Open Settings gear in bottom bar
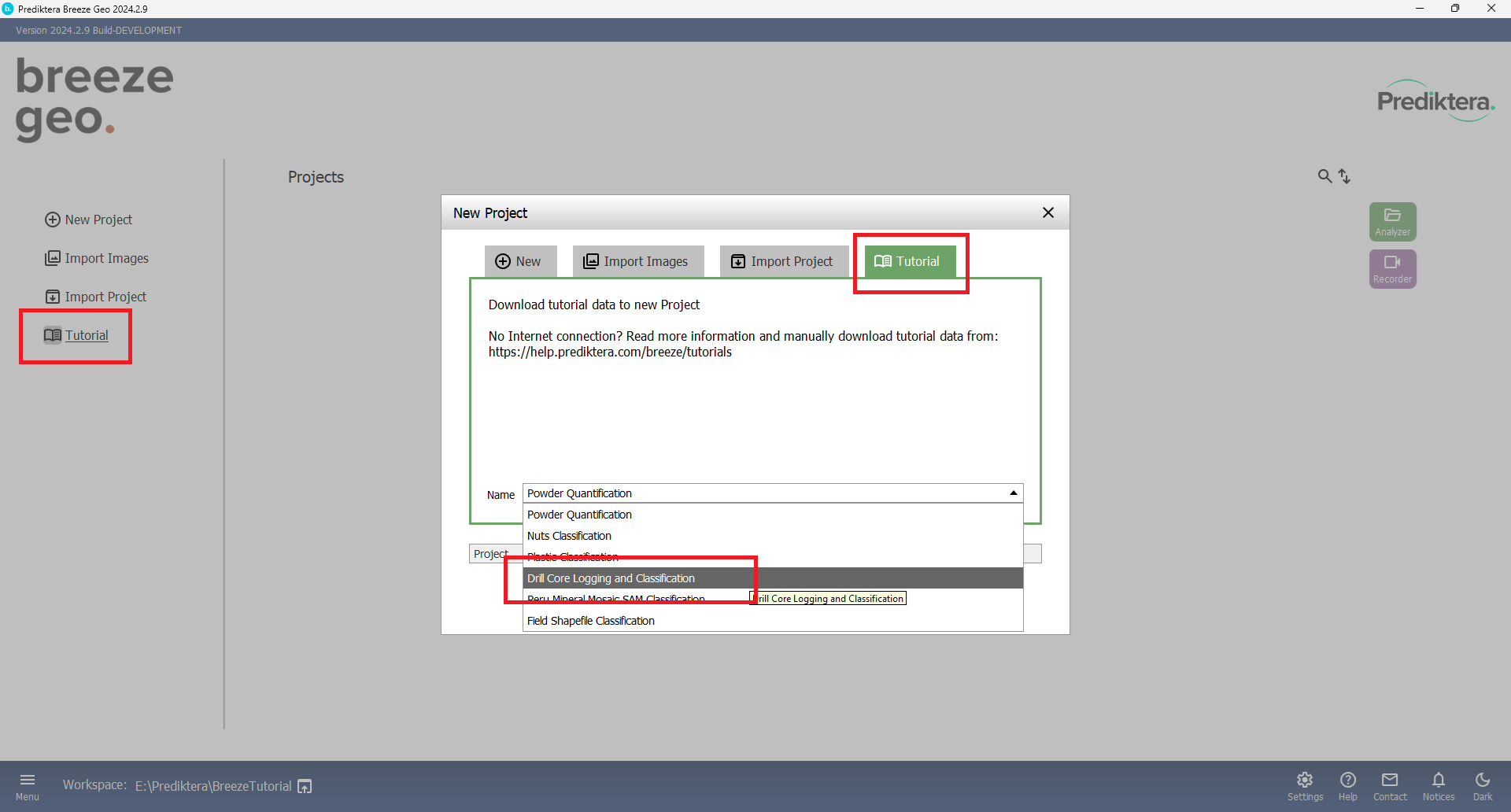This screenshot has height=812, width=1511. (x=1305, y=785)
